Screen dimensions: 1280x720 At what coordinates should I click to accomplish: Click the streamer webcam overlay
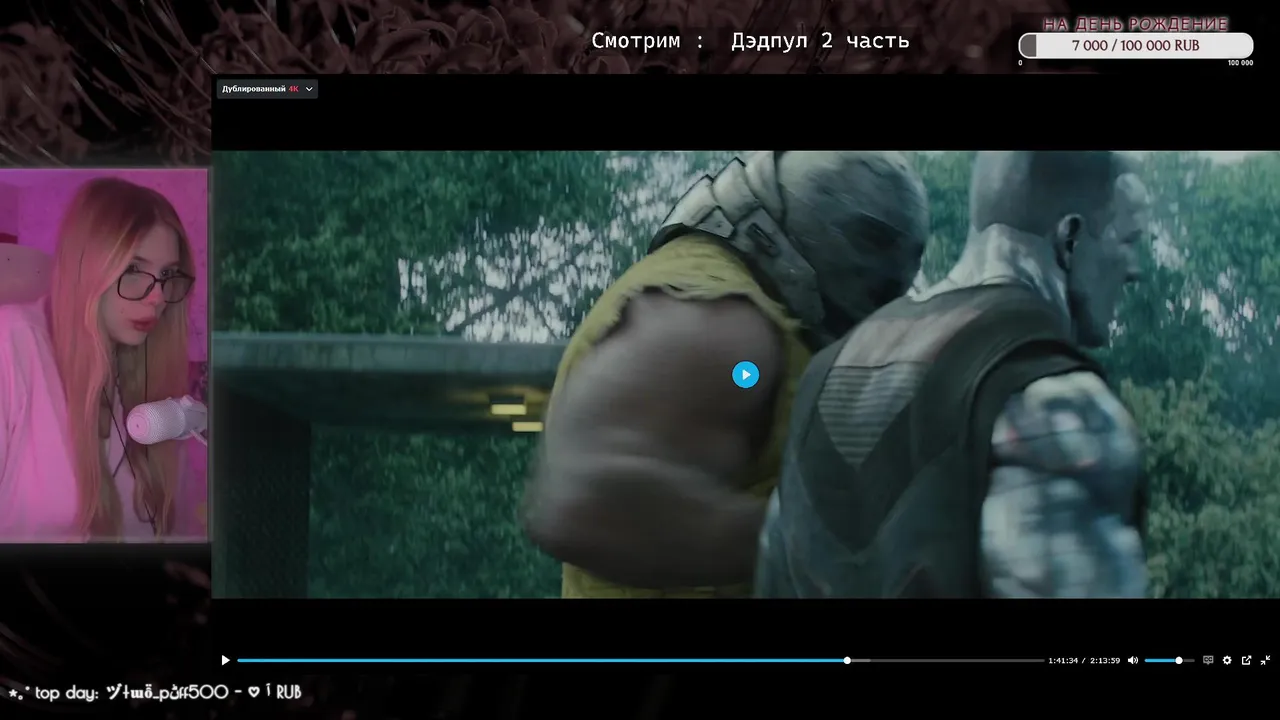click(x=104, y=355)
